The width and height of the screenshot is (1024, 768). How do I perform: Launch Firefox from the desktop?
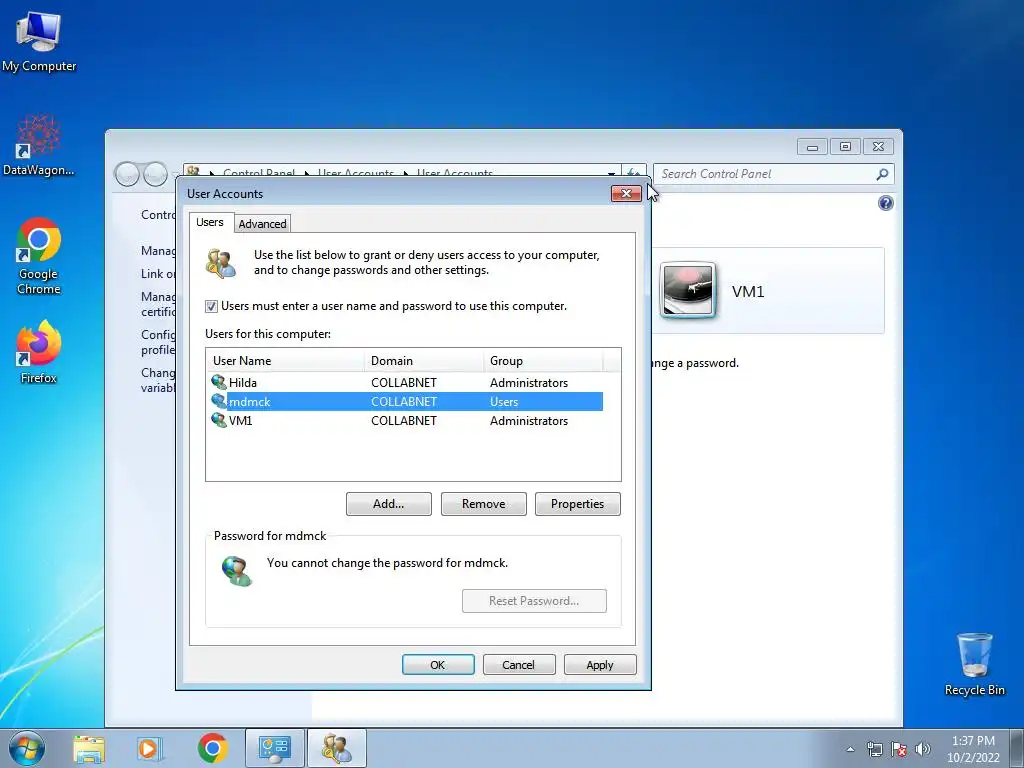click(x=39, y=351)
